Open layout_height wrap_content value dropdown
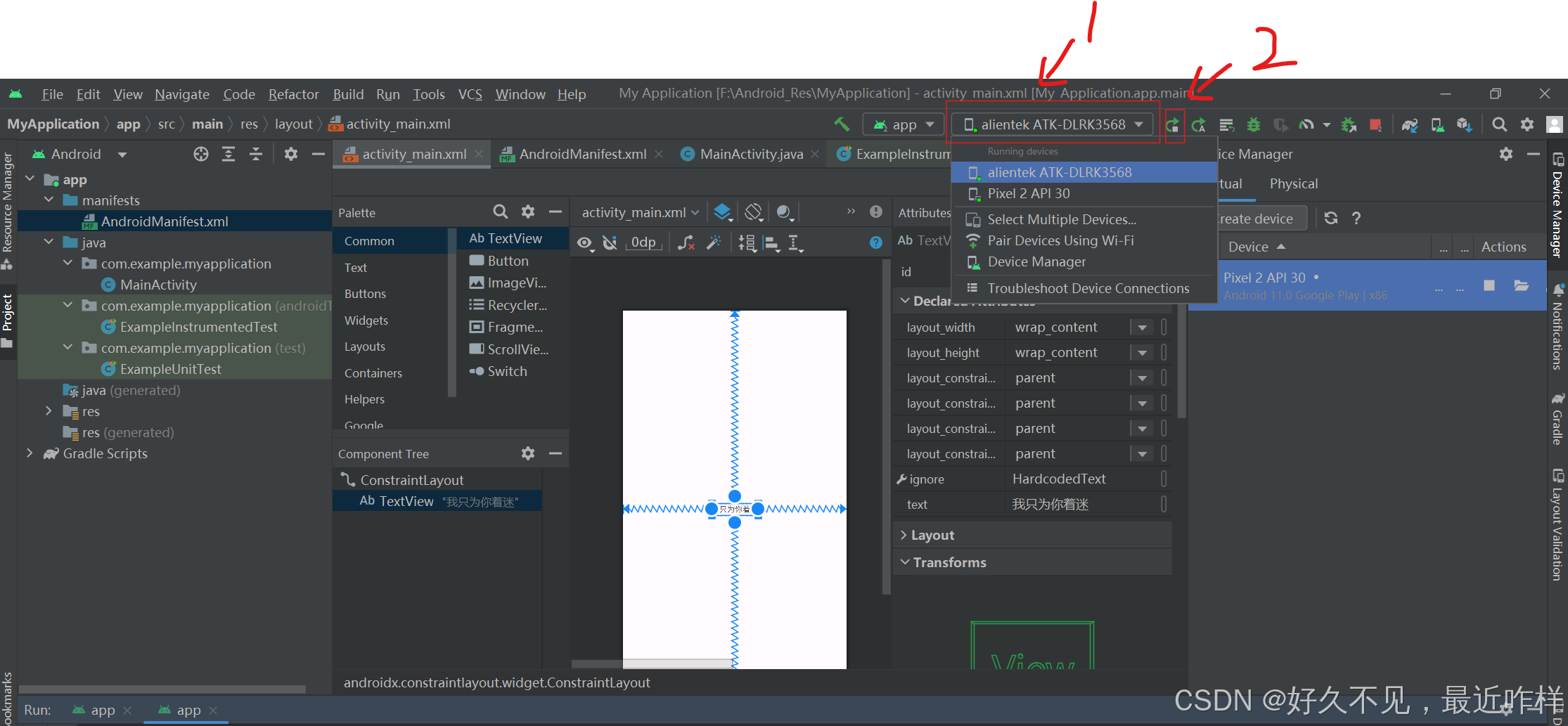The image size is (1568, 726). 1142,353
